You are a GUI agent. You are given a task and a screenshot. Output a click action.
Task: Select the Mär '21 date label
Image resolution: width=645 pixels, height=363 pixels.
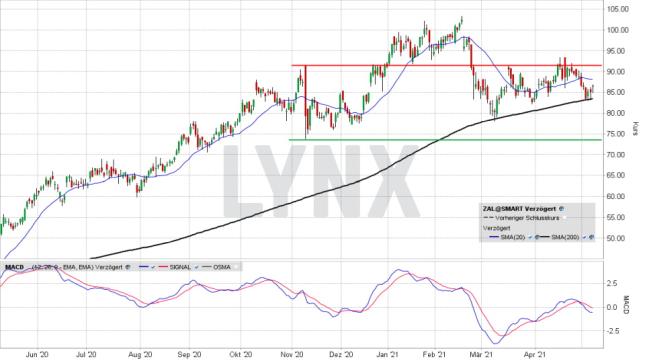481,354
